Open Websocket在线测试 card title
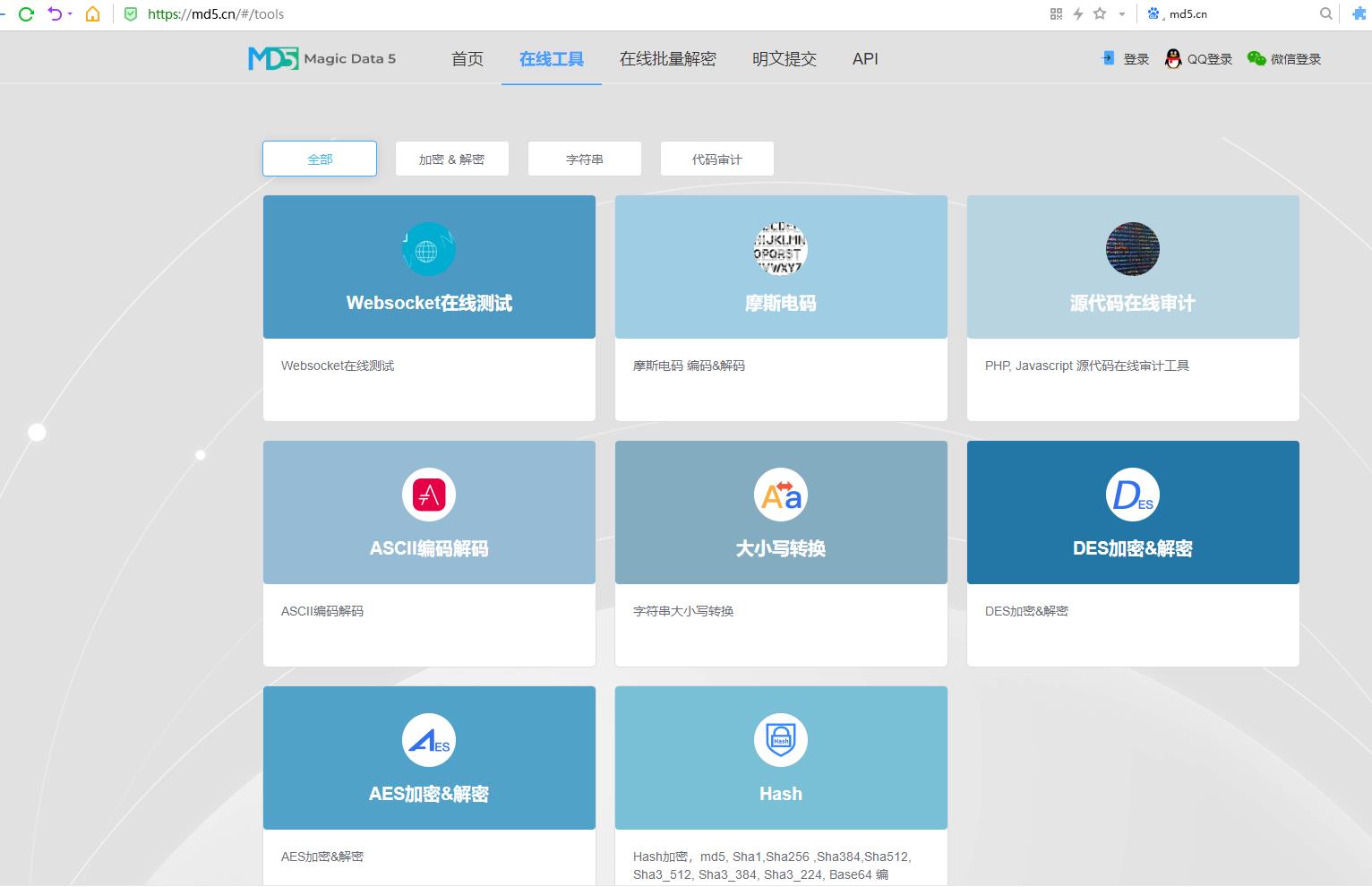The image size is (1372, 887). (x=429, y=303)
